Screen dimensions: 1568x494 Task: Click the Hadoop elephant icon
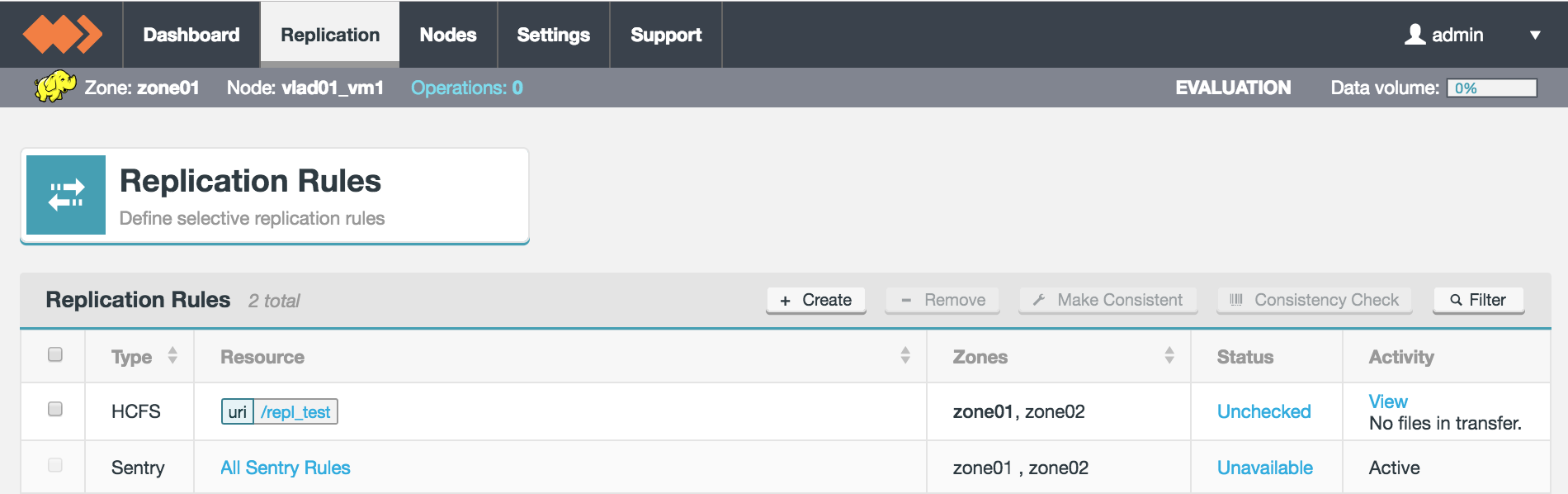coord(55,86)
